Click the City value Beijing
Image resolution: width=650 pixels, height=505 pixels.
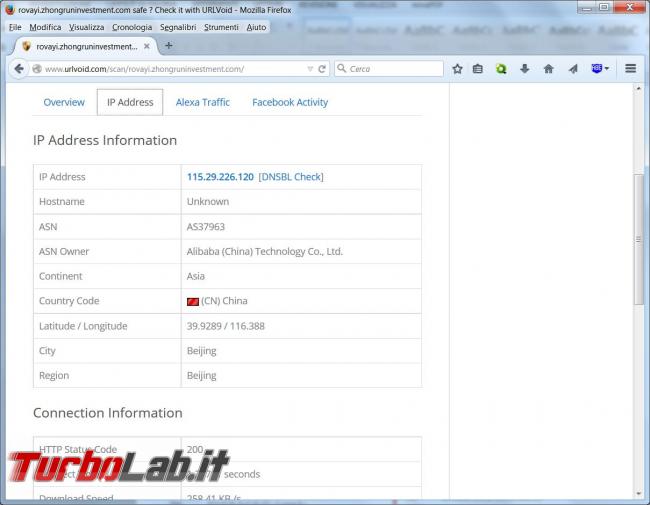[x=201, y=351]
